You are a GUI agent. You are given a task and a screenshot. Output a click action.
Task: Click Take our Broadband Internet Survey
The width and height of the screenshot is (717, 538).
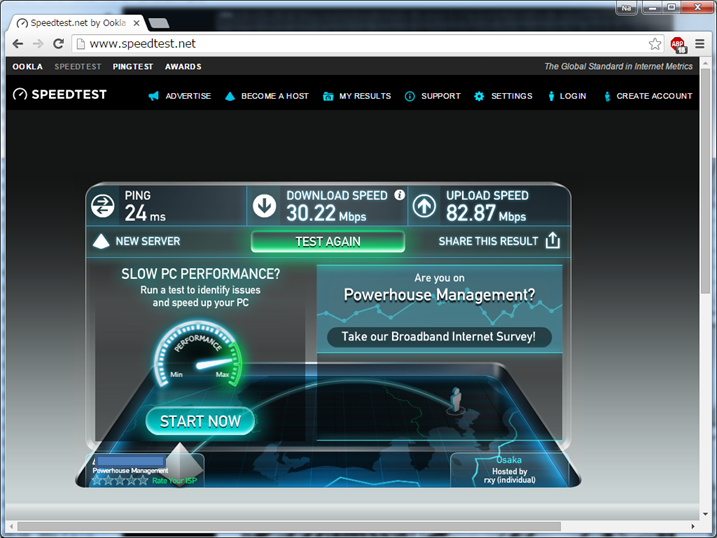tap(439, 337)
